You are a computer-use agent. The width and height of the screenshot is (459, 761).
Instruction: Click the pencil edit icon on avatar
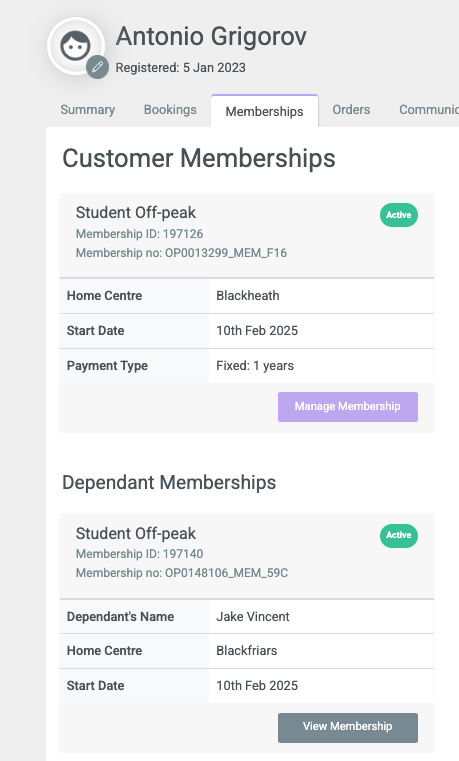tap(98, 67)
